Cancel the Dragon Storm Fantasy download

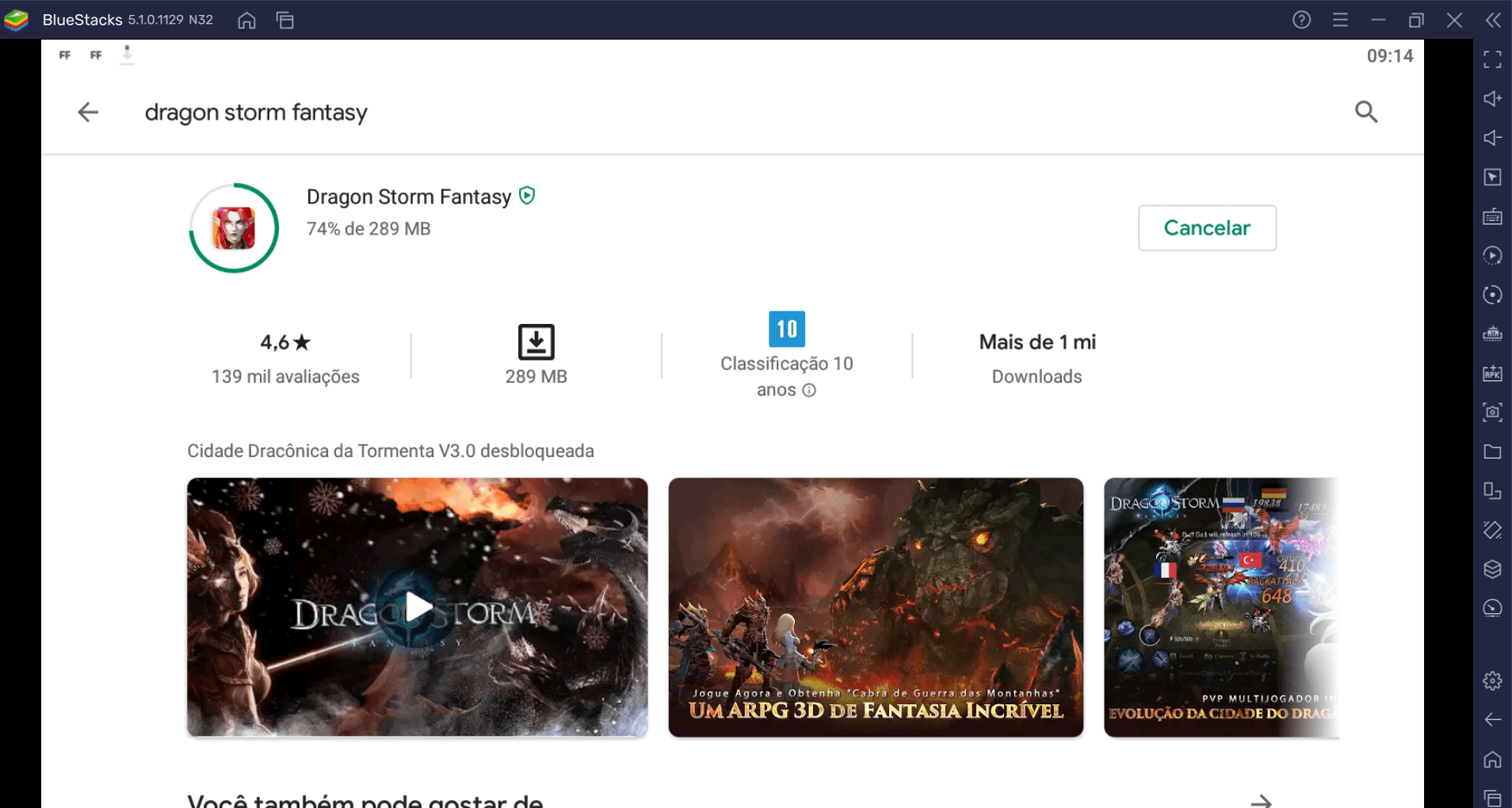tap(1207, 228)
